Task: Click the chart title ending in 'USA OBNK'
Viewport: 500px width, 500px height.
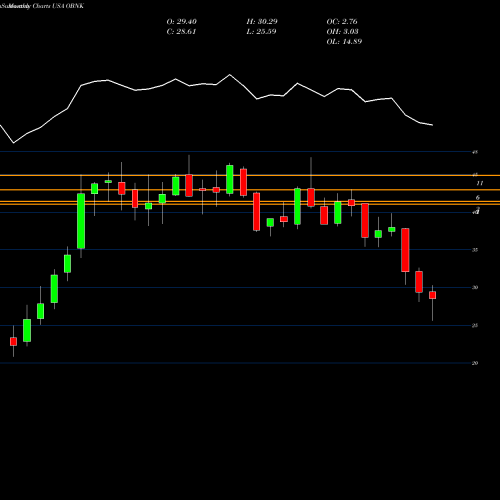Action: point(42,6)
